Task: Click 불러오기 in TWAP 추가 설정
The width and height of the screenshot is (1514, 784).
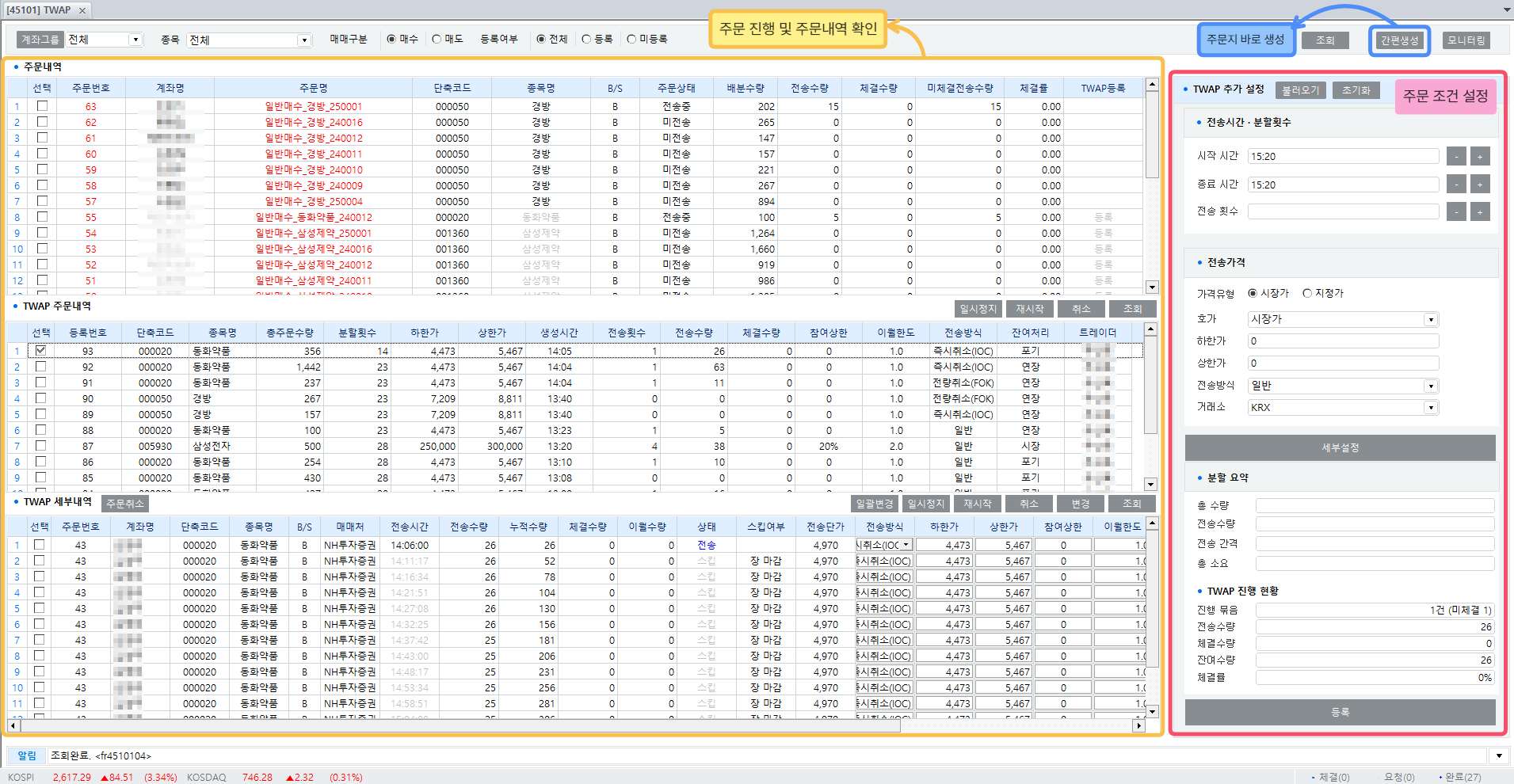Action: point(1301,90)
